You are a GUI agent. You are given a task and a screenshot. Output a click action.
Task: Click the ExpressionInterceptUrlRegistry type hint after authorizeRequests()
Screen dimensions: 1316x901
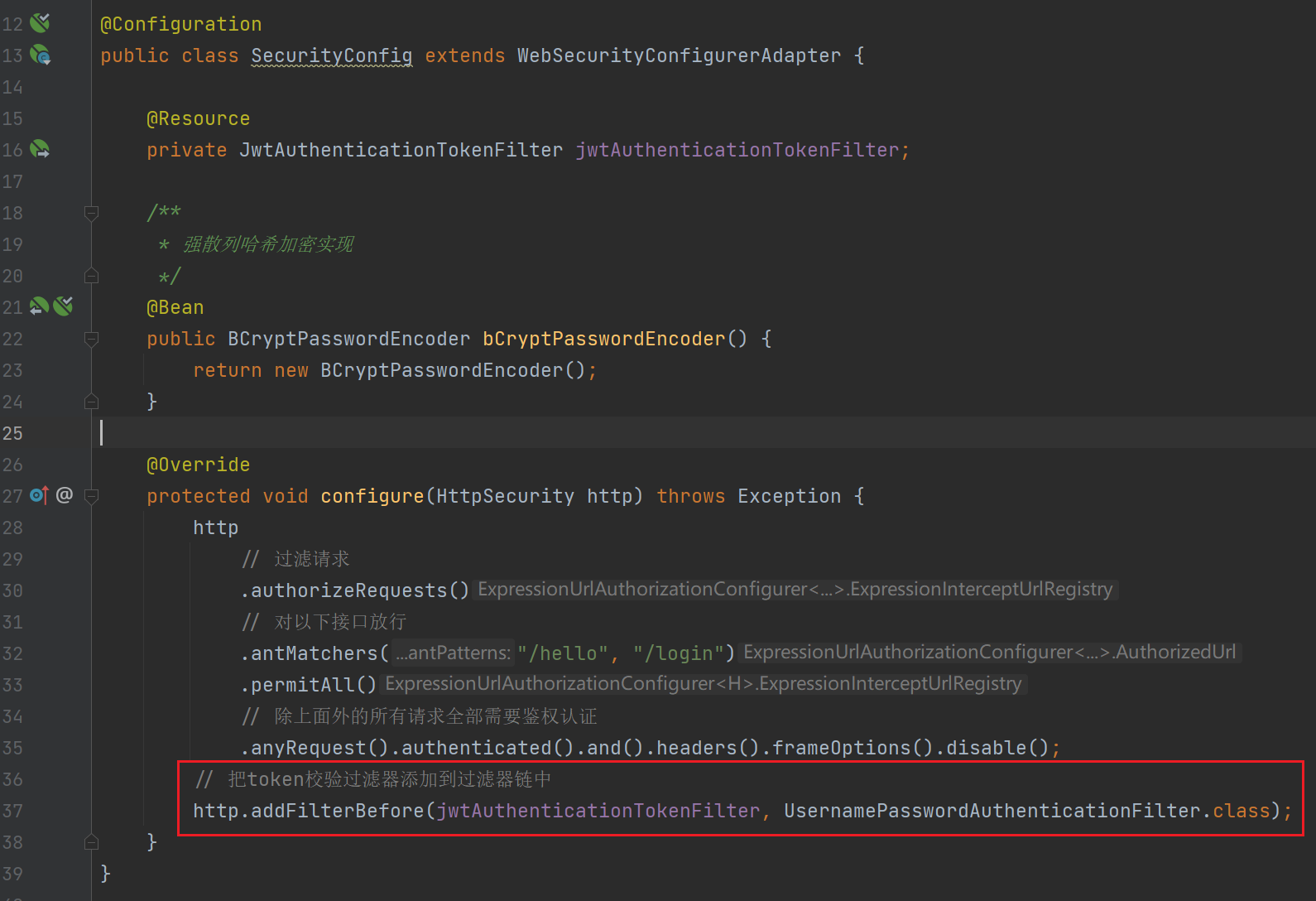pos(795,590)
